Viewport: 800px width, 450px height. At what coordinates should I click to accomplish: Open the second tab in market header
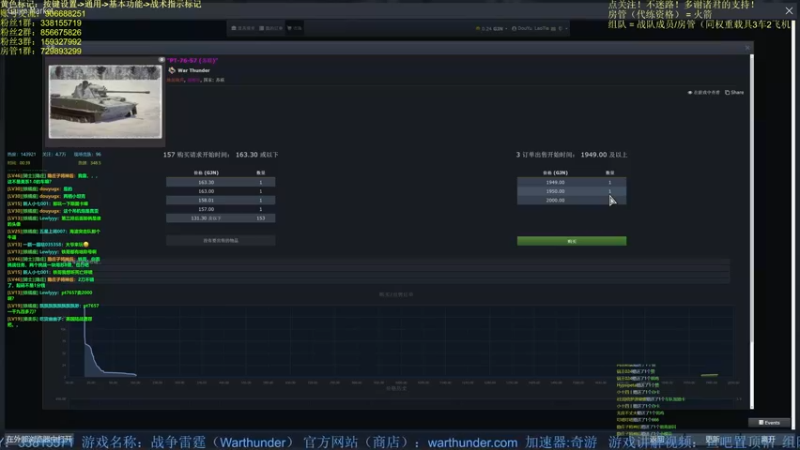tap(270, 28)
